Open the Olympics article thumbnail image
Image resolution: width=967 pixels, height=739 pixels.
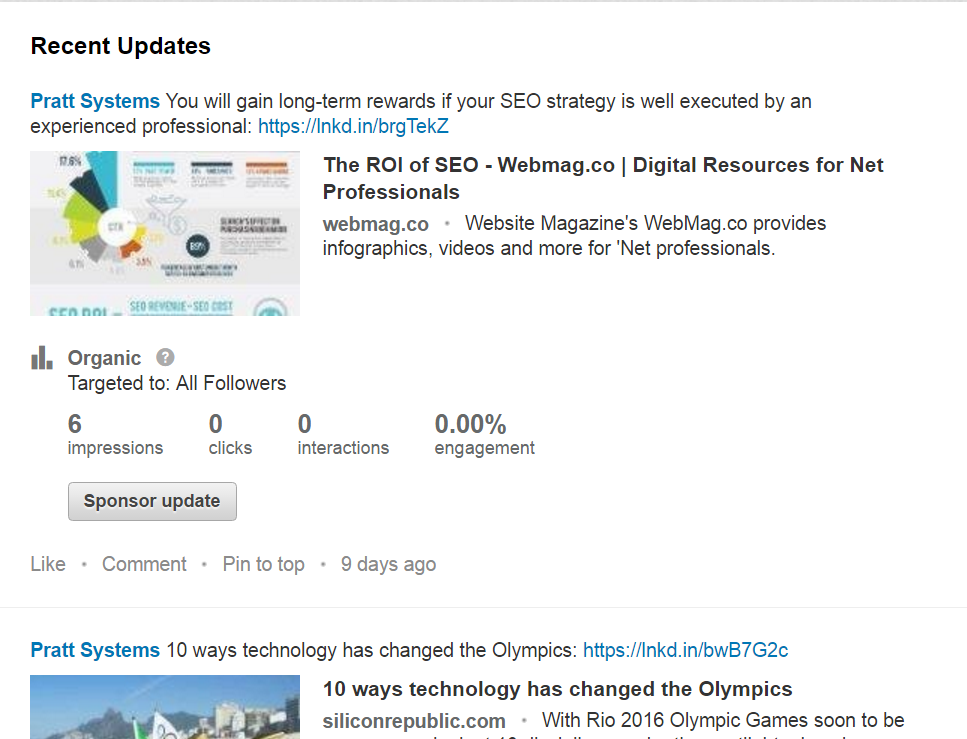[x=165, y=708]
